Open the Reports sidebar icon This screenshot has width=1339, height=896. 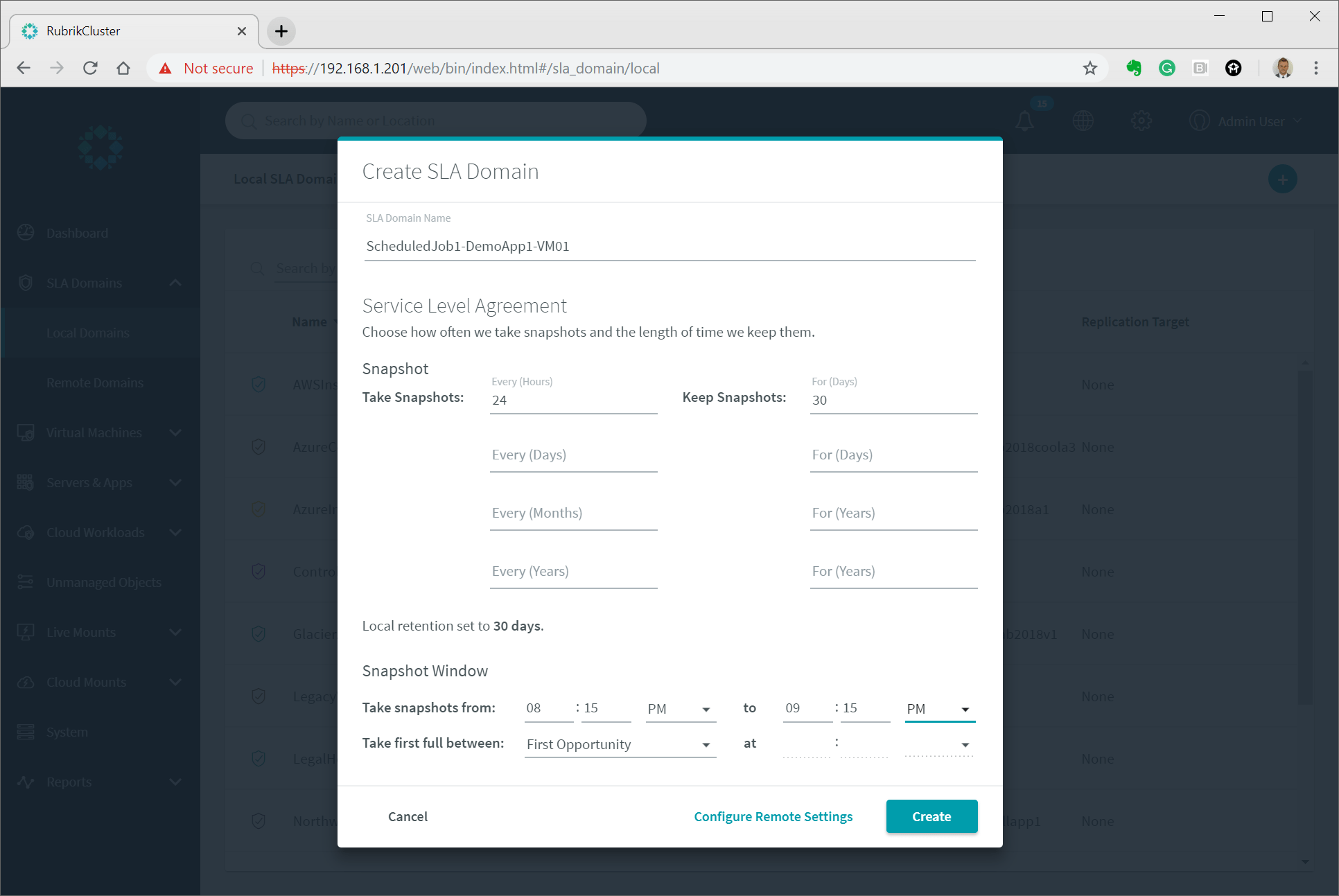[26, 782]
